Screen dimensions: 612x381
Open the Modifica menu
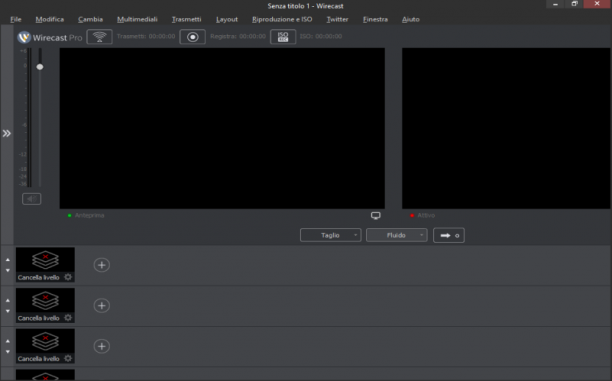click(50, 19)
